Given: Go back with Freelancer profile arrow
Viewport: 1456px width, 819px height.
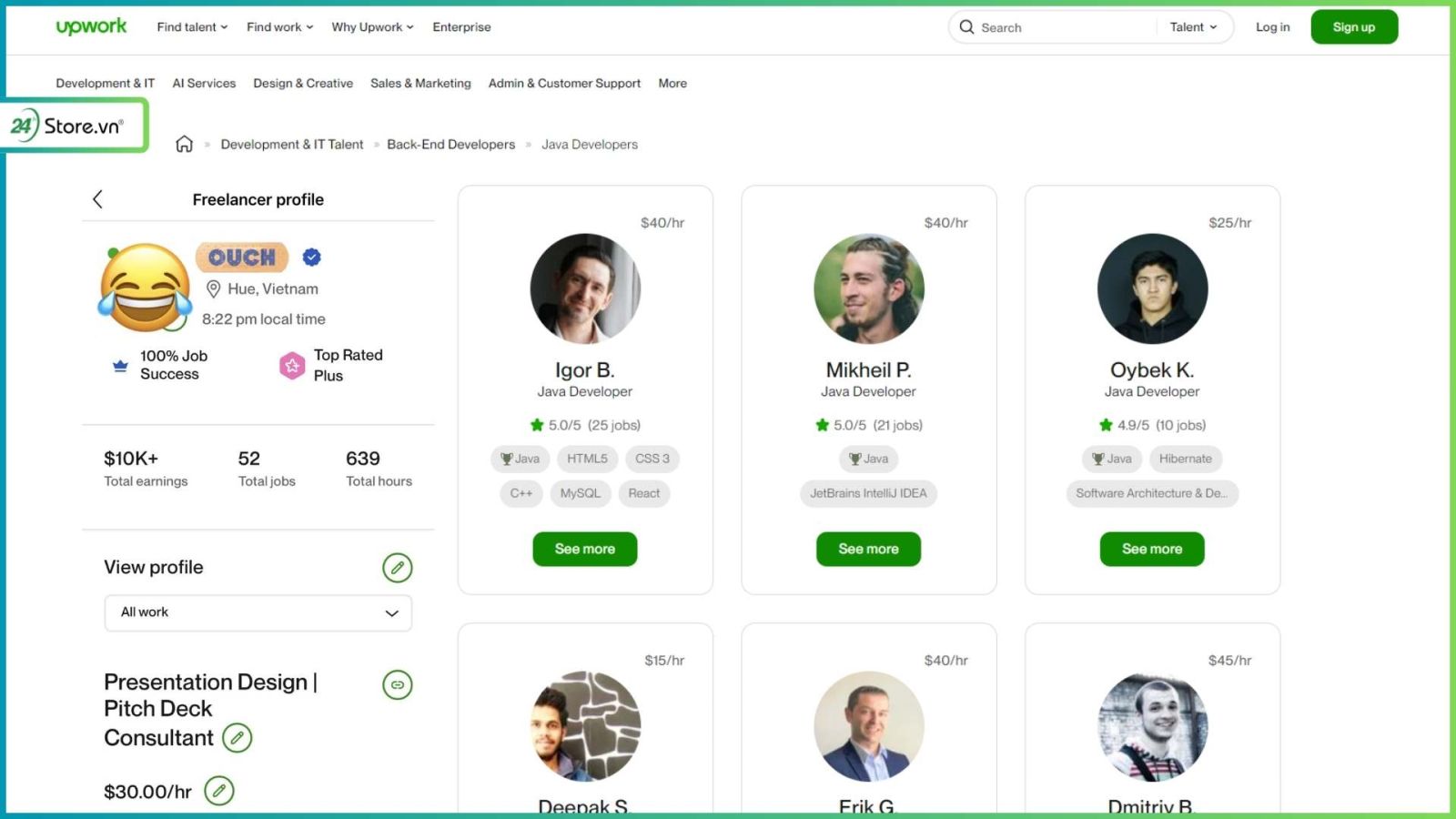Looking at the screenshot, I should click(x=97, y=199).
